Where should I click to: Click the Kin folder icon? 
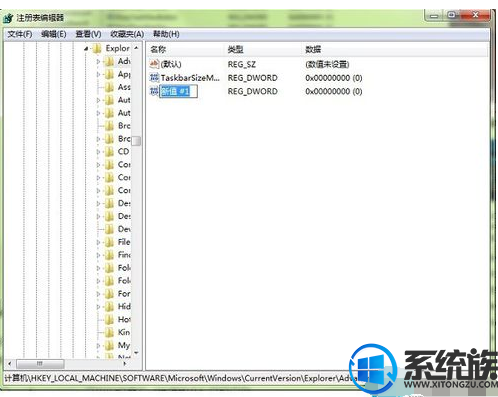click(x=109, y=332)
